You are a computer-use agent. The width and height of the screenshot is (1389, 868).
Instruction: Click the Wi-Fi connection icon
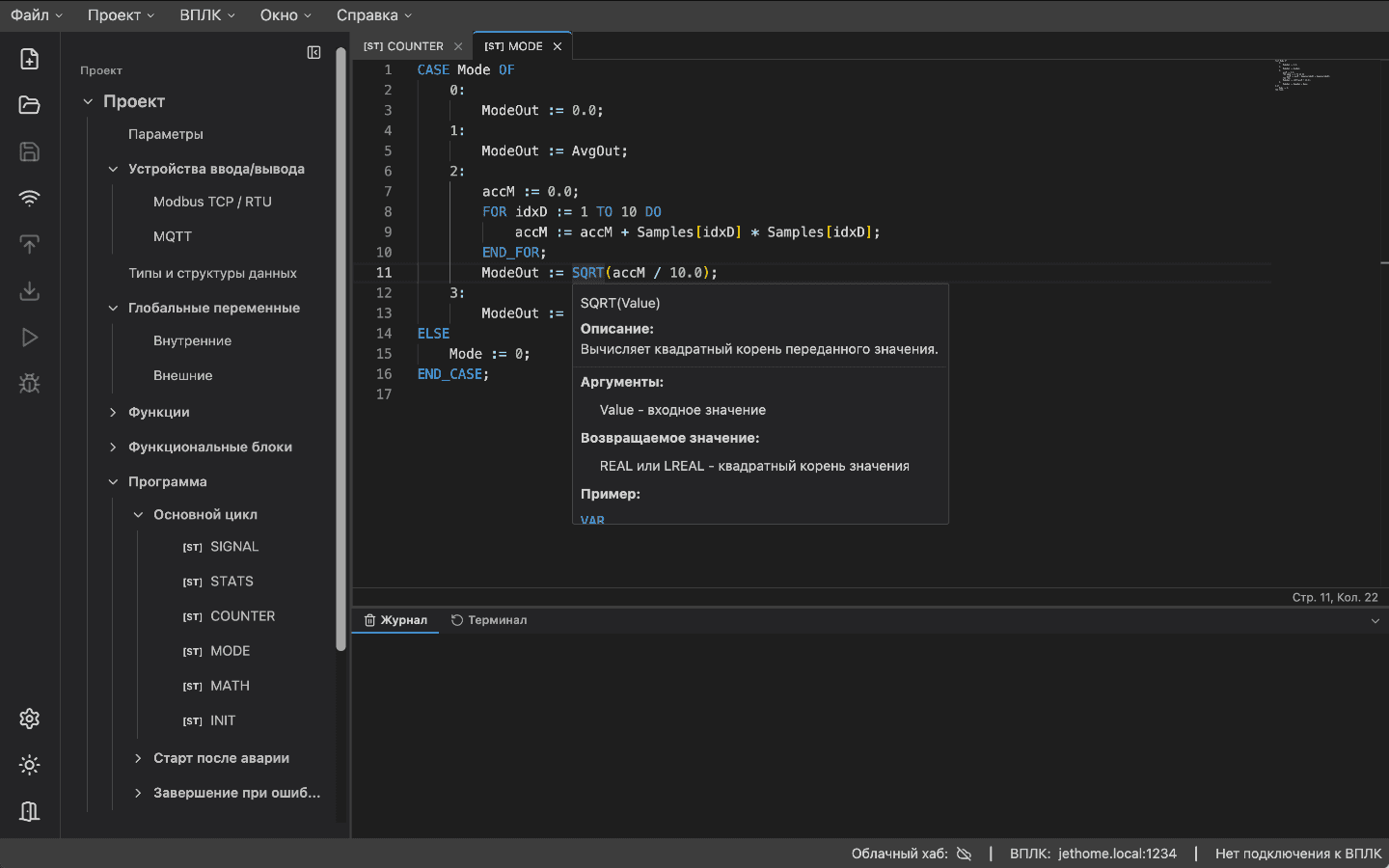point(30,198)
